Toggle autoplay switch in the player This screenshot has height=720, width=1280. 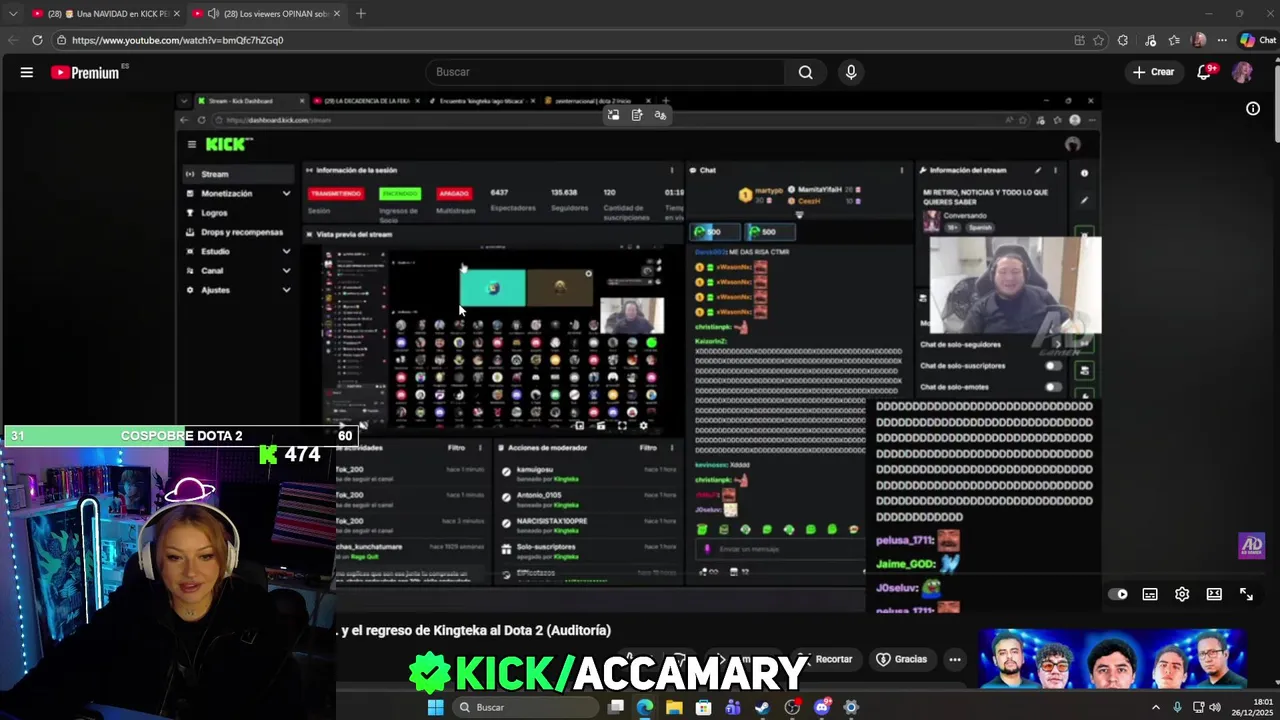[1118, 594]
